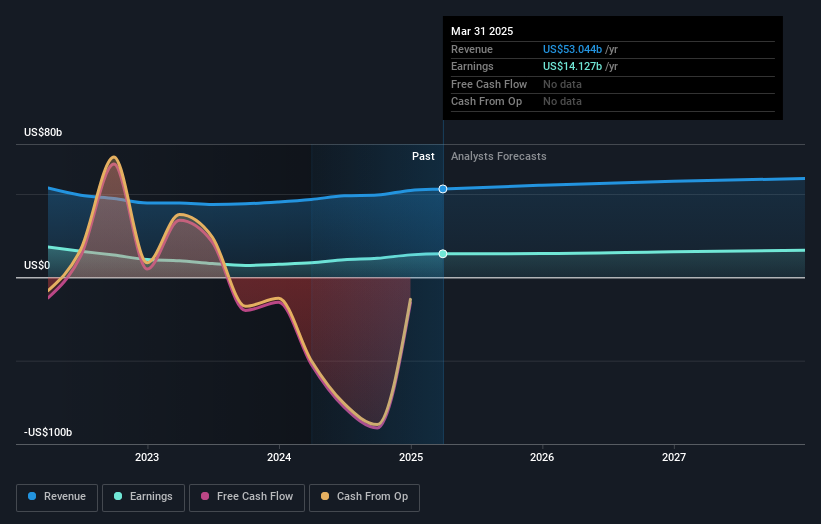Click the pink Free Cash Flow legend dot
Viewport: 821px width, 524px height.
205,496
